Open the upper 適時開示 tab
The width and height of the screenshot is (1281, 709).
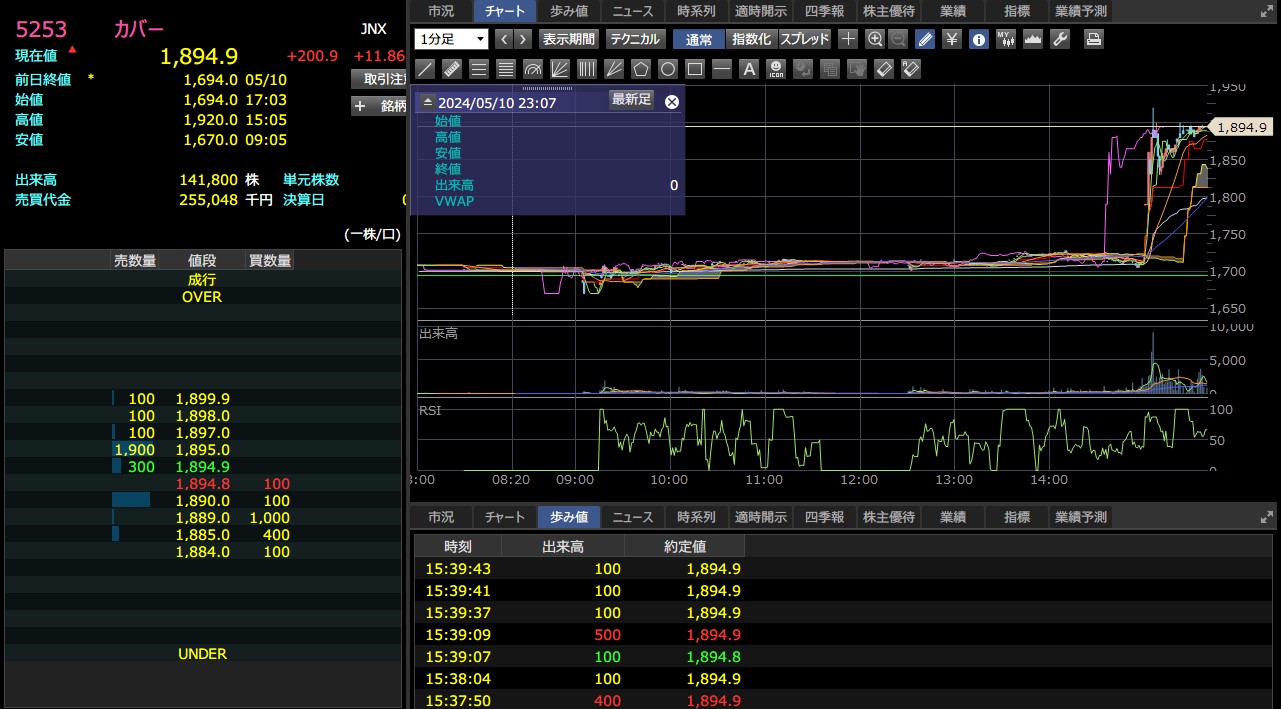pos(761,11)
